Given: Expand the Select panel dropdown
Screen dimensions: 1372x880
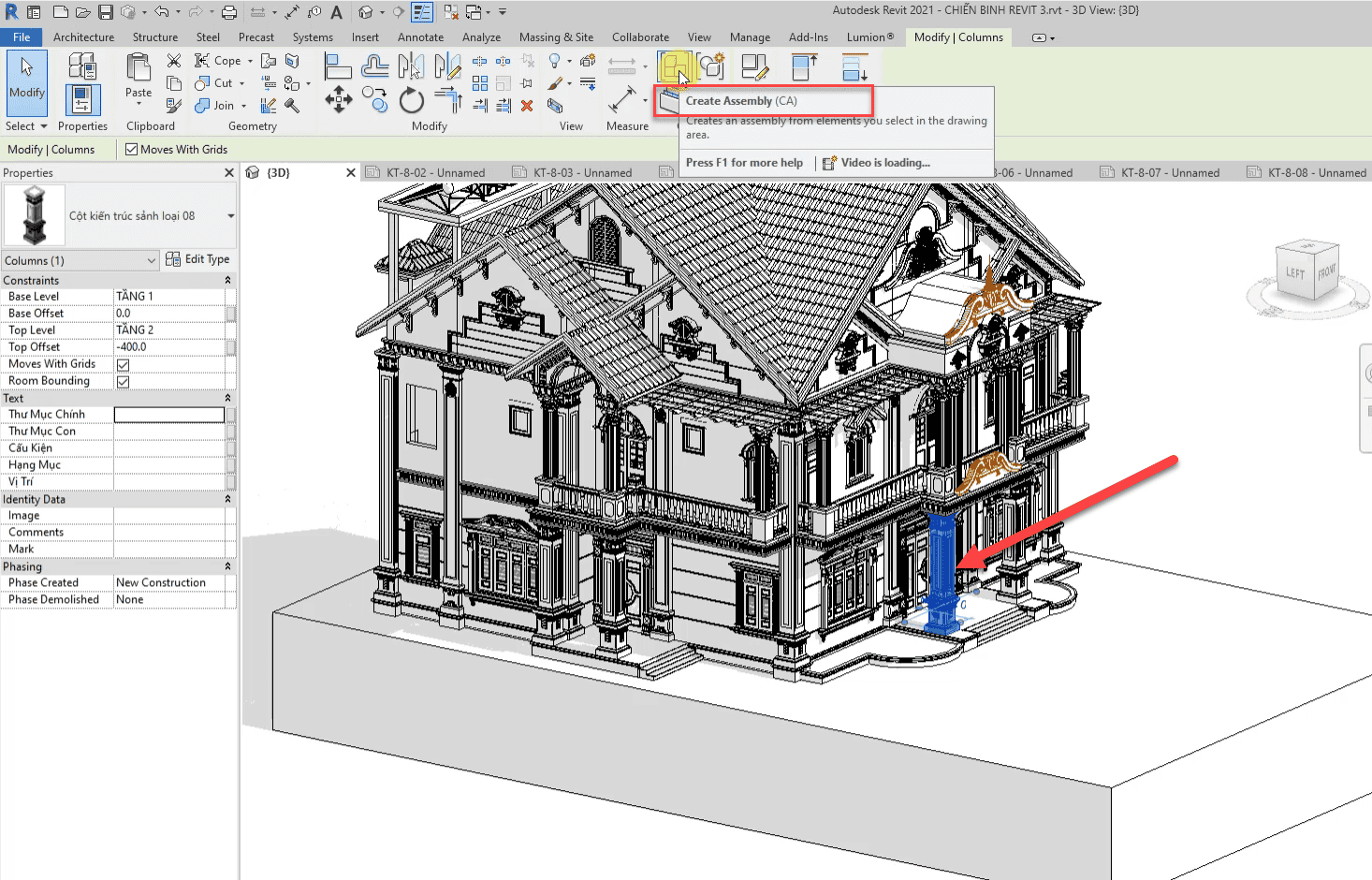Looking at the screenshot, I should pyautogui.click(x=43, y=126).
